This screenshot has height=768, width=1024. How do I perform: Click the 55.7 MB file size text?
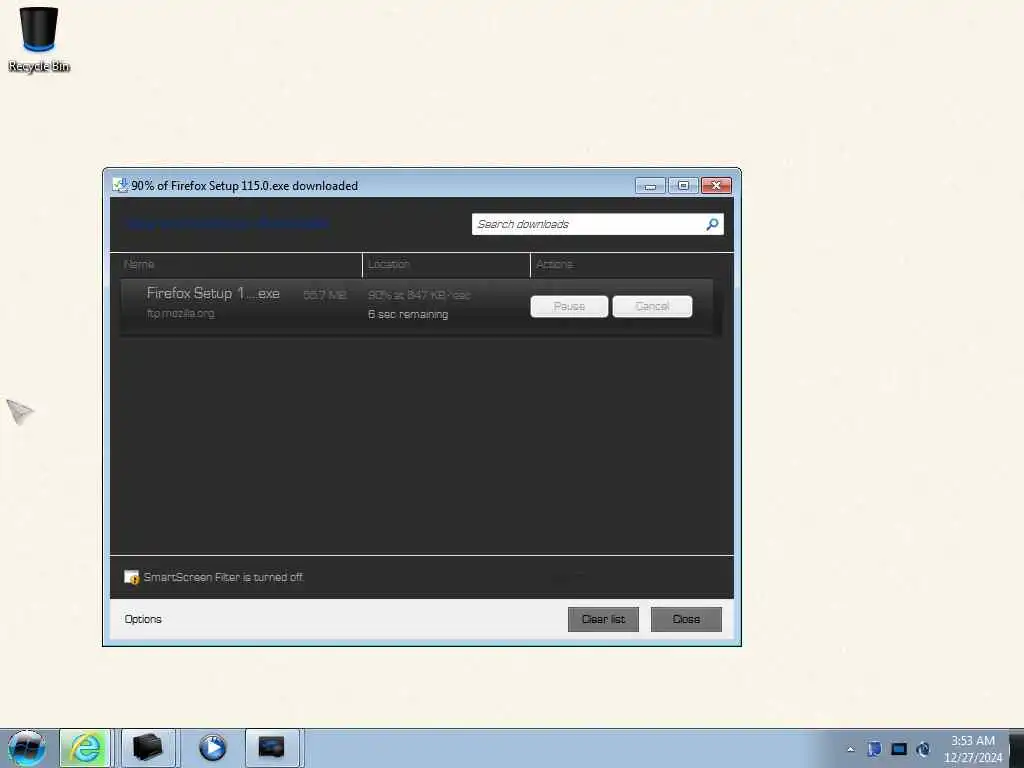(x=325, y=295)
